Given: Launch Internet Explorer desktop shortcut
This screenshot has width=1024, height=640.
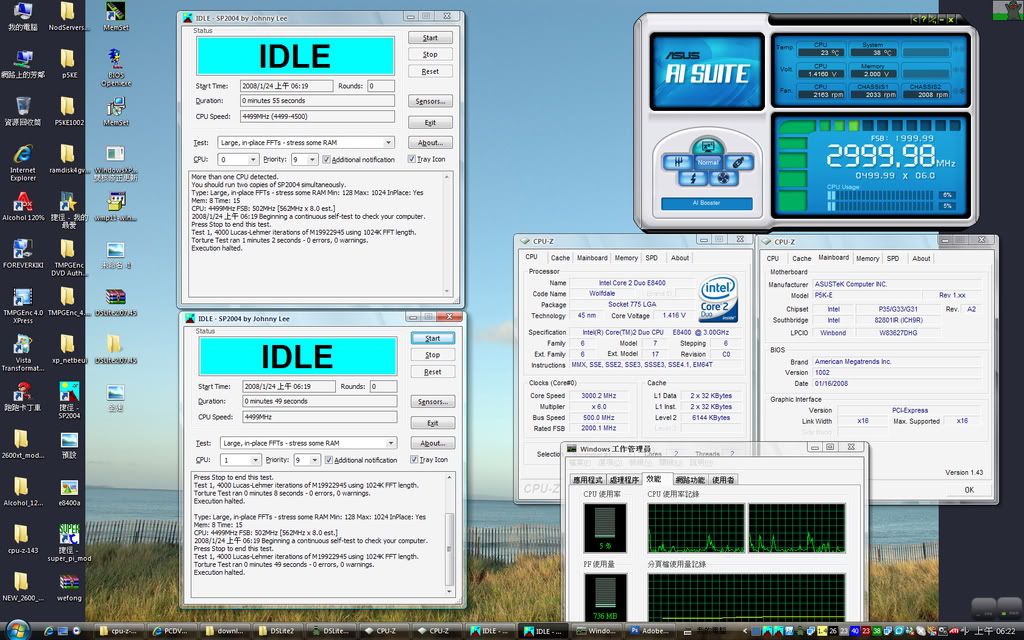Looking at the screenshot, I should pos(23,162).
